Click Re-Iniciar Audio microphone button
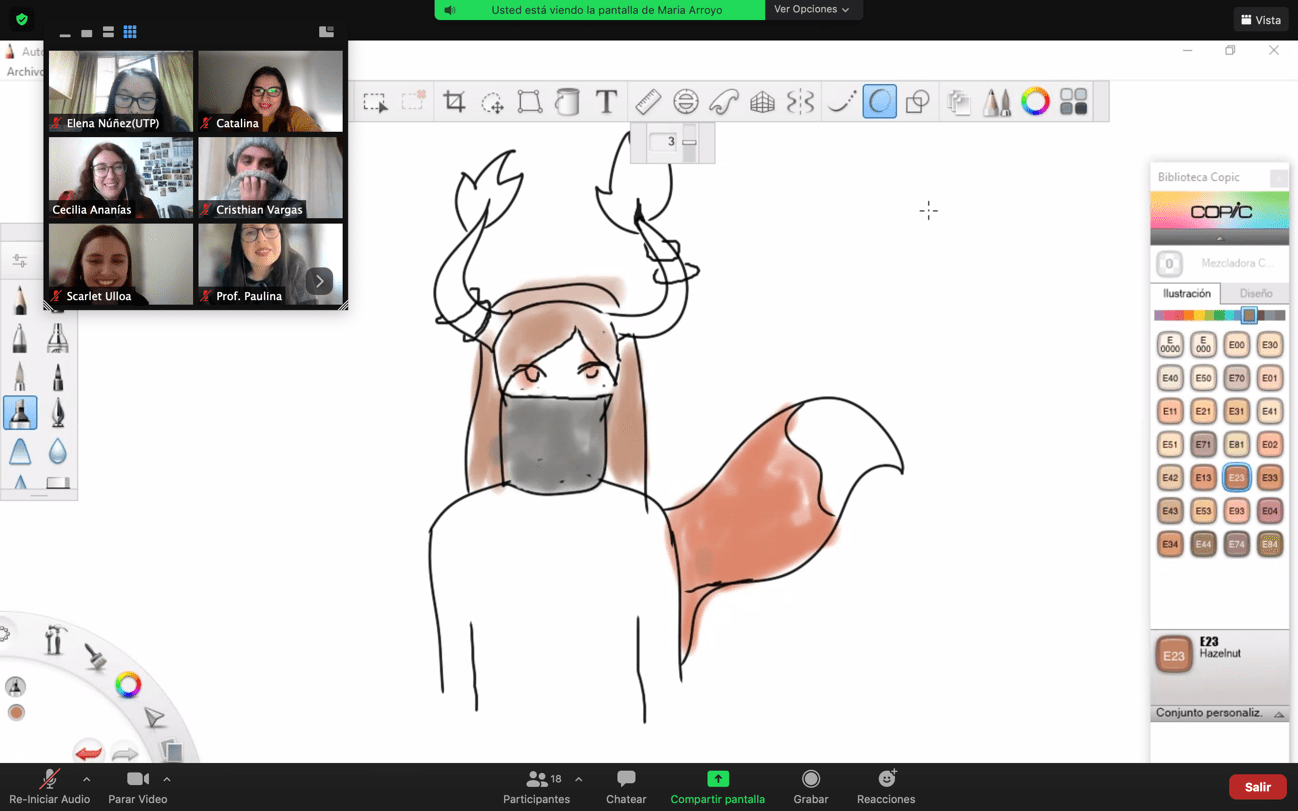Screen dimensions: 1298x811 (49, 787)
